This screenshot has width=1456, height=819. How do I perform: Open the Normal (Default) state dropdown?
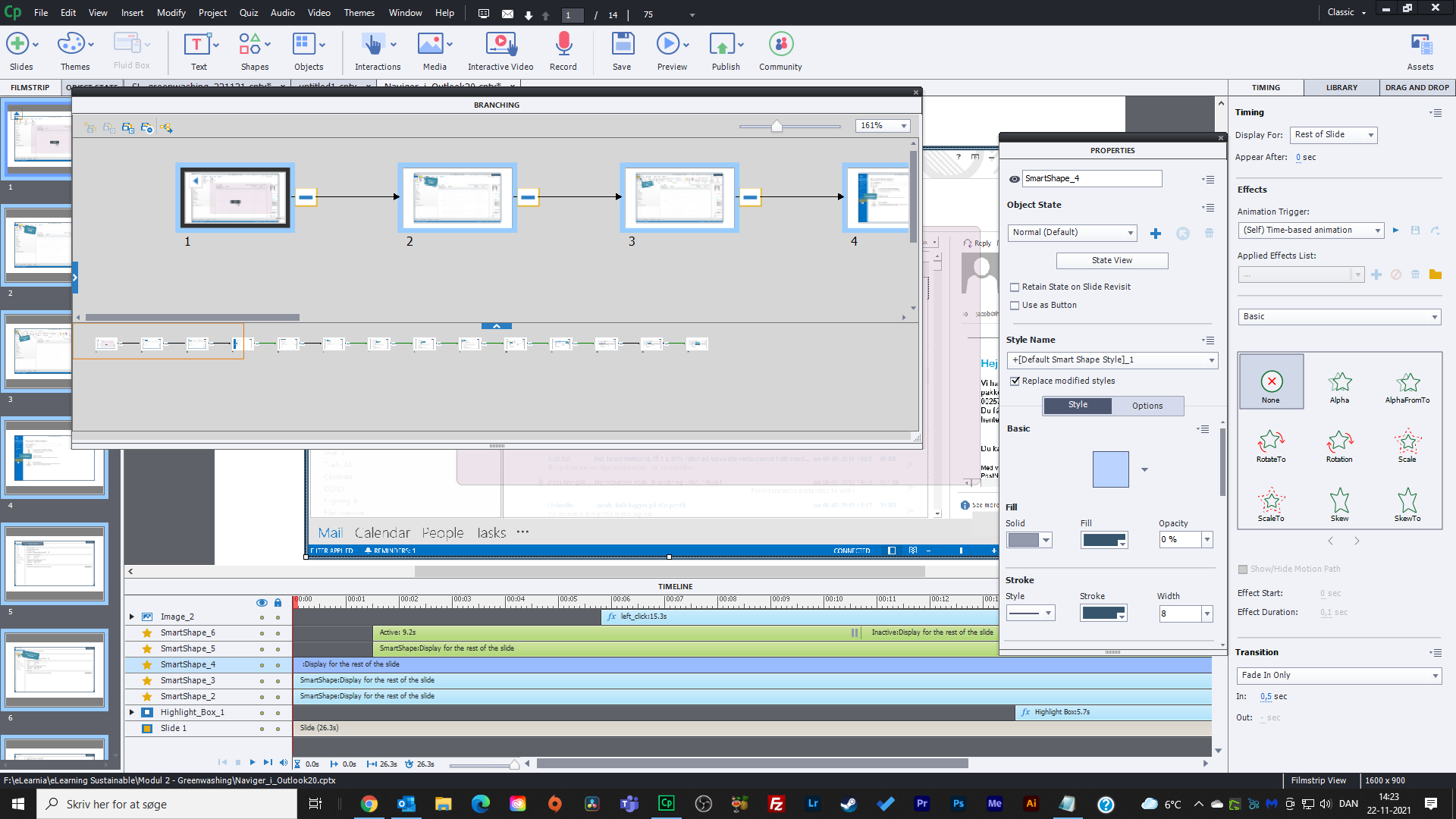point(1072,233)
